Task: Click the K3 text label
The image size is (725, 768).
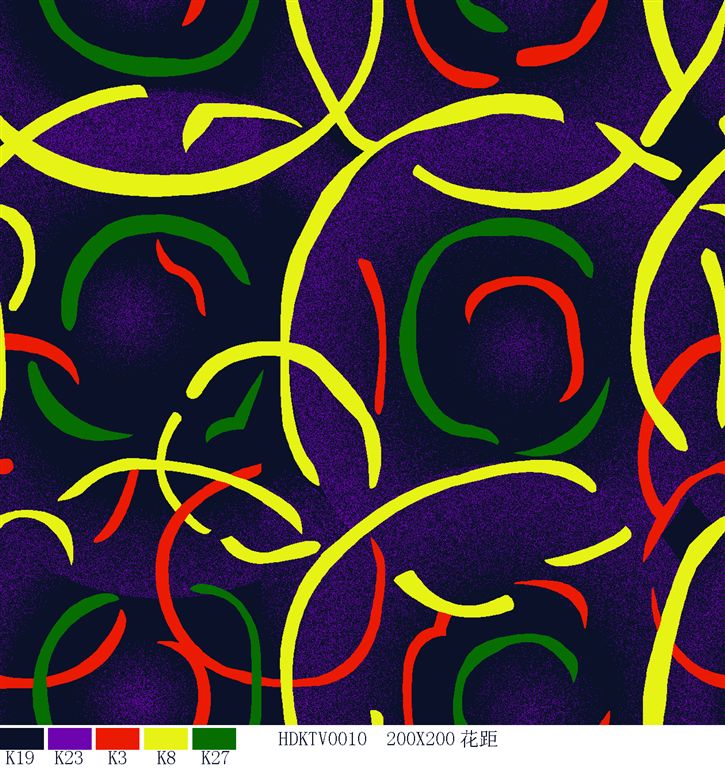Action: click(x=116, y=758)
